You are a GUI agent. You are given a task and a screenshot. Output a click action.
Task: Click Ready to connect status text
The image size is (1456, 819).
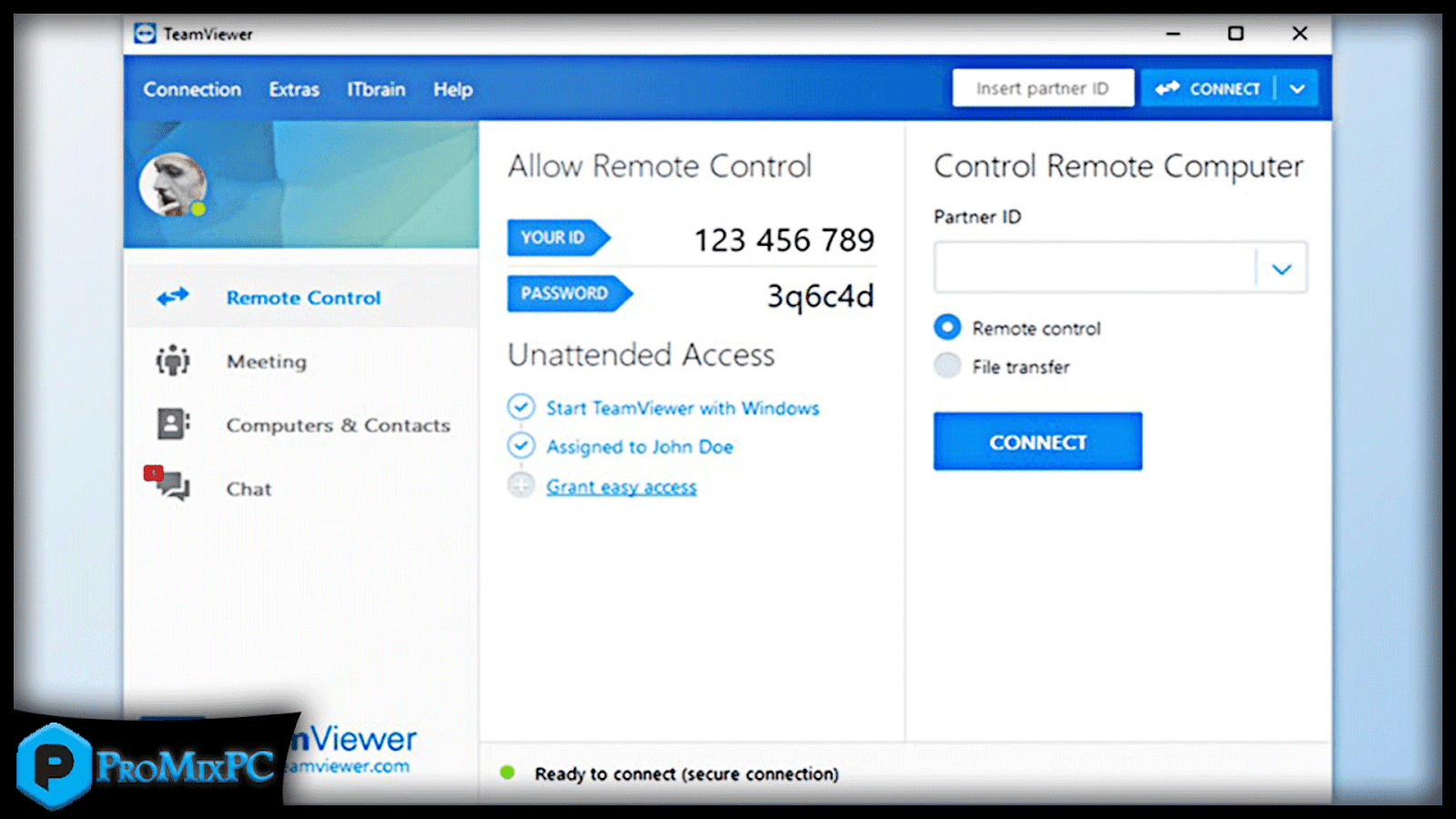click(x=687, y=773)
